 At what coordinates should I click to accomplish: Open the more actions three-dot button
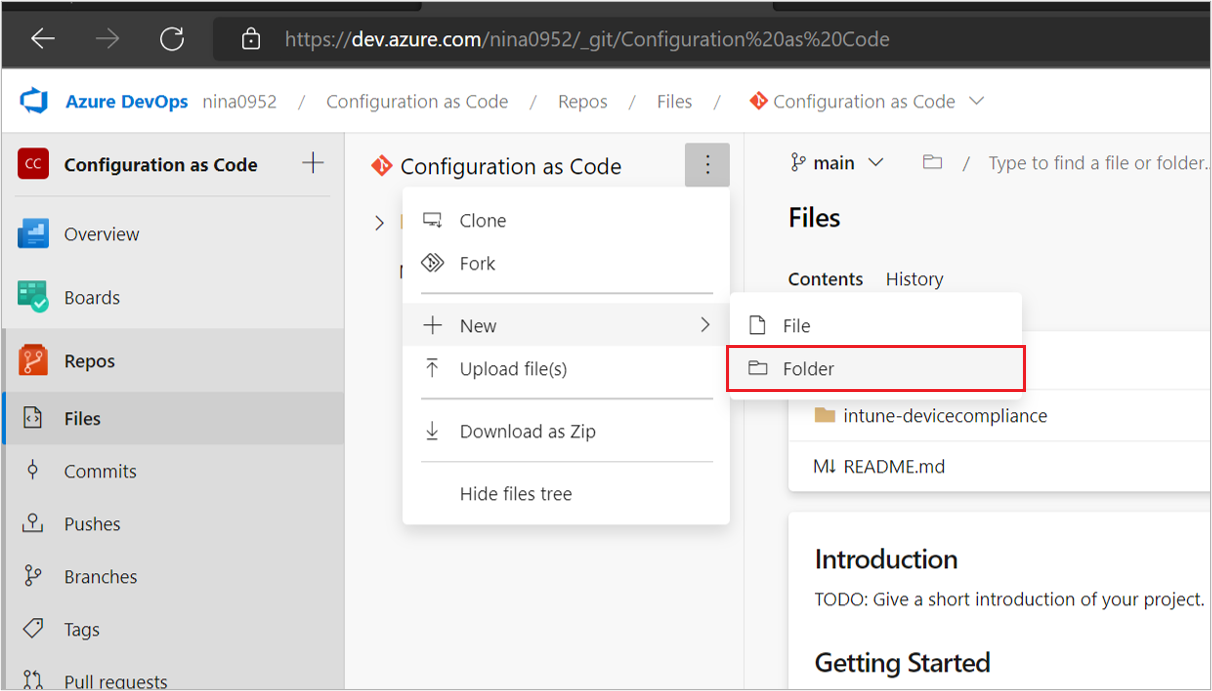pyautogui.click(x=707, y=165)
